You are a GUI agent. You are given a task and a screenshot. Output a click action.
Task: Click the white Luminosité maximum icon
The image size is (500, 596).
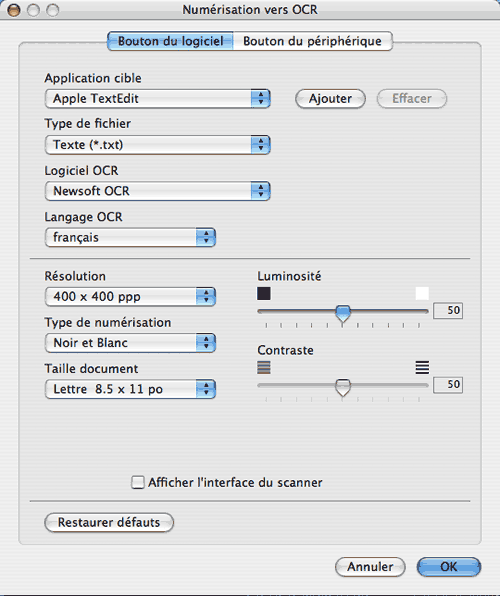422,293
